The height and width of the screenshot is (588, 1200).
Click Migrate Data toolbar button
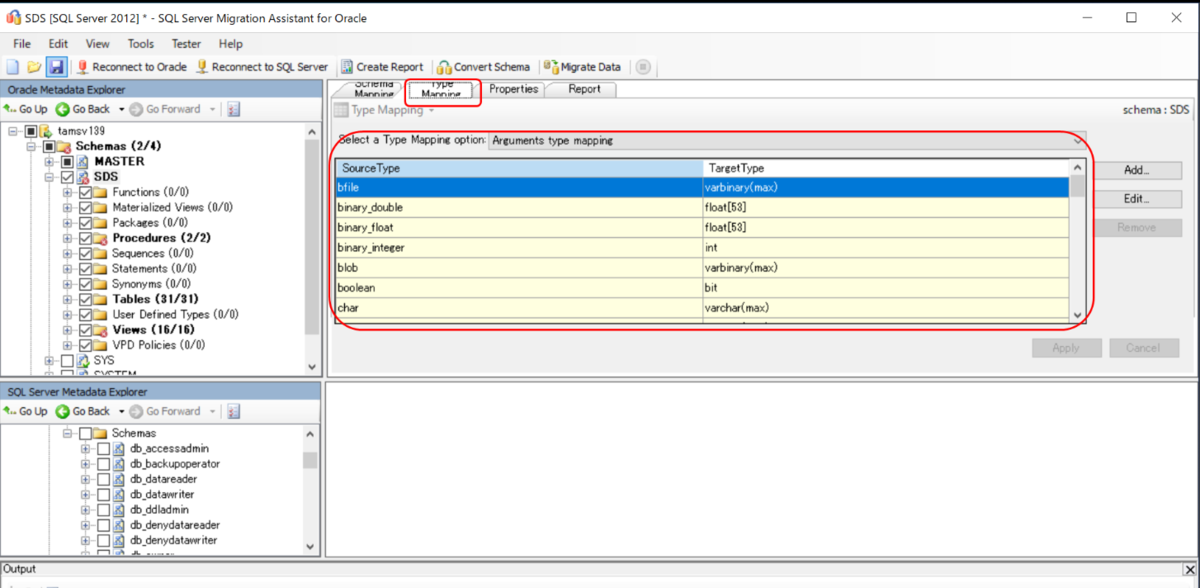click(x=583, y=67)
